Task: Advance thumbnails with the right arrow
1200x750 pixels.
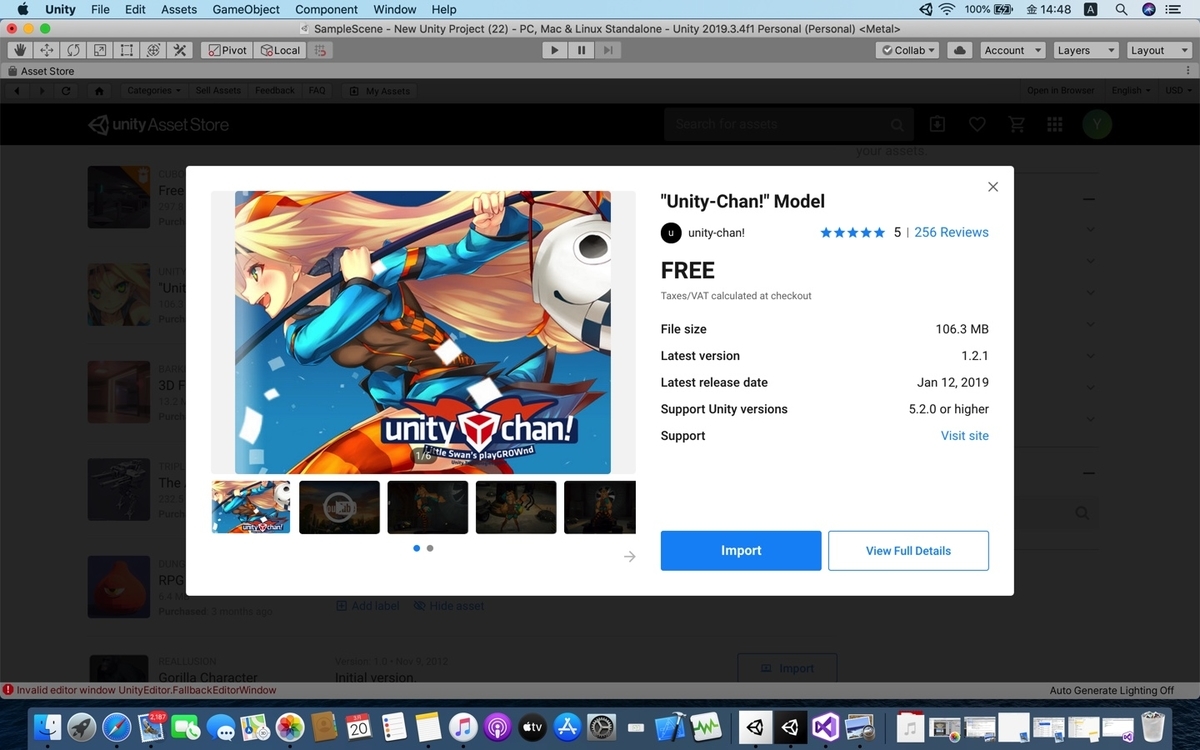Action: point(629,556)
